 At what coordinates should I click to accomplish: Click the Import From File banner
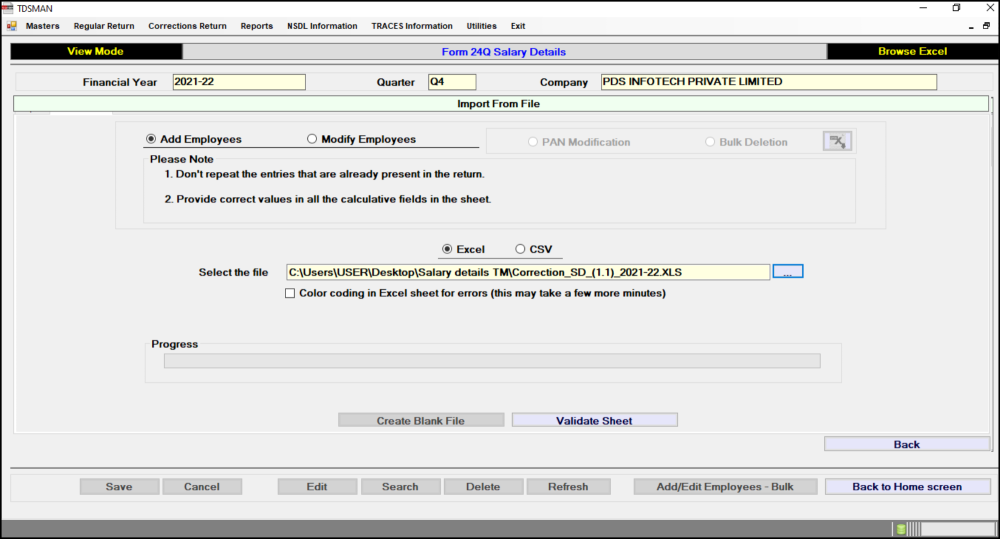coord(501,104)
